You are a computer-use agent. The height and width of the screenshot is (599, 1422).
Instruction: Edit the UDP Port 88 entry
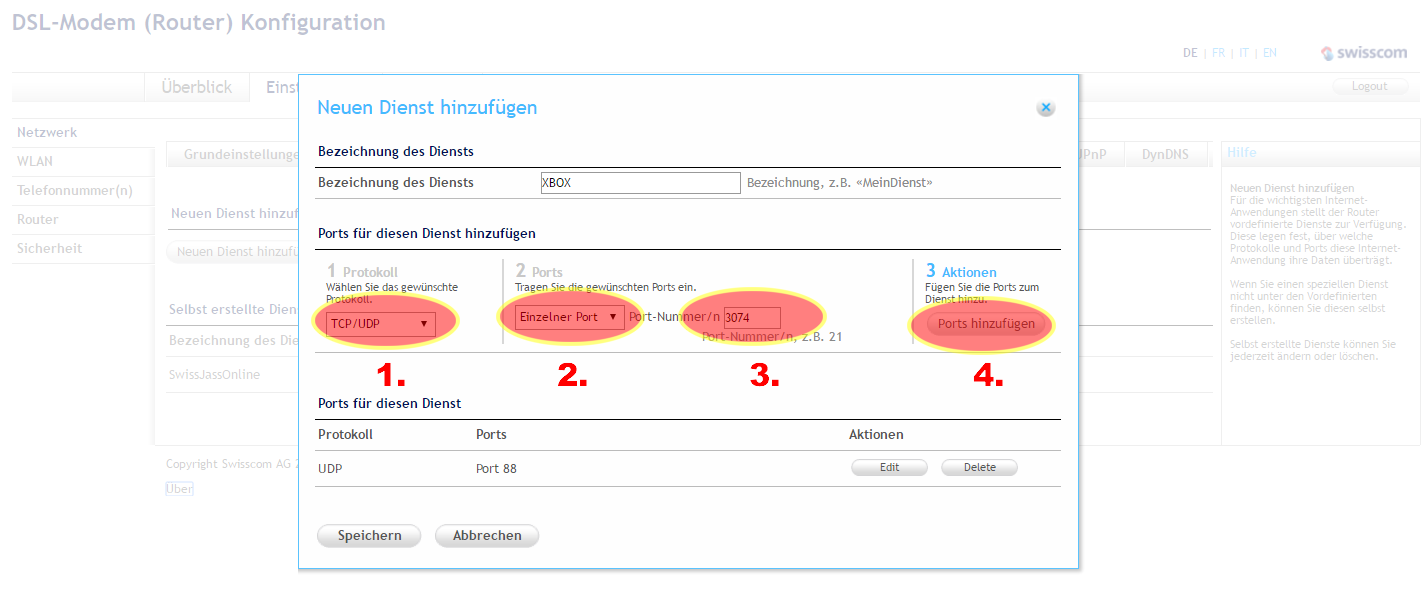click(x=889, y=468)
